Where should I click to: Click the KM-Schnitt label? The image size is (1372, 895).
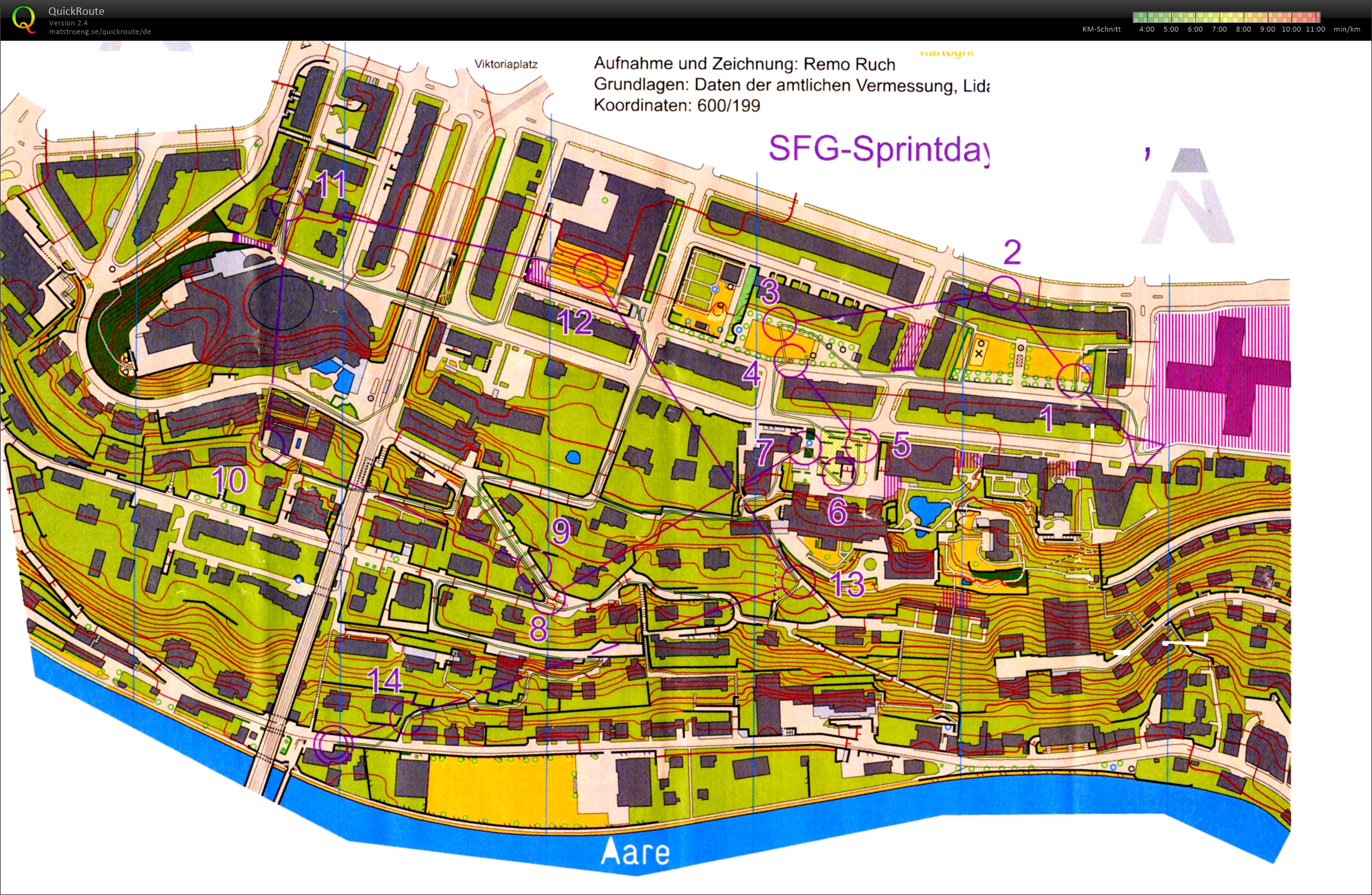click(1101, 29)
